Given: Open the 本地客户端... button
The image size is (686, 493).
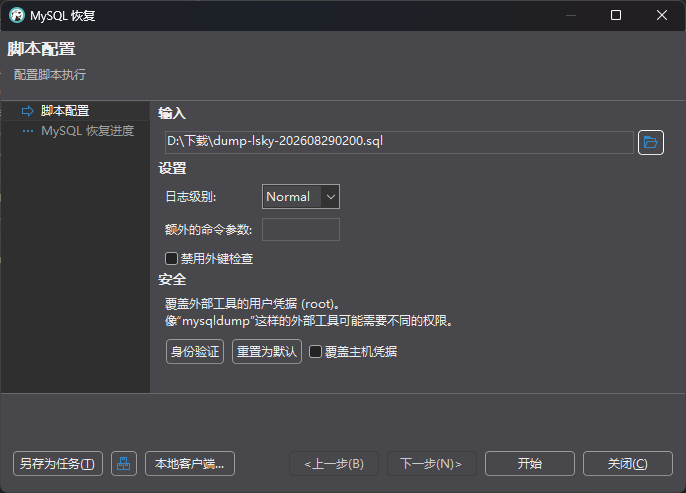Looking at the screenshot, I should click(190, 464).
